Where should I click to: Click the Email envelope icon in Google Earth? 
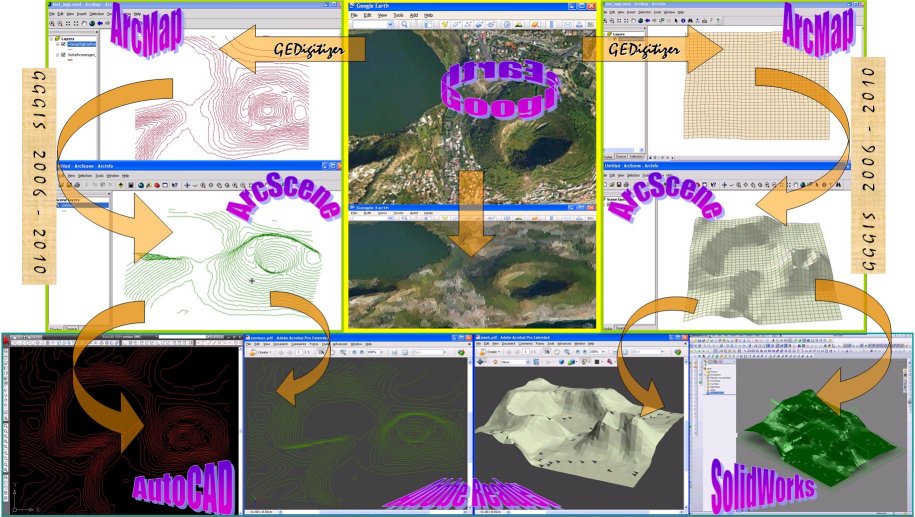568,25
